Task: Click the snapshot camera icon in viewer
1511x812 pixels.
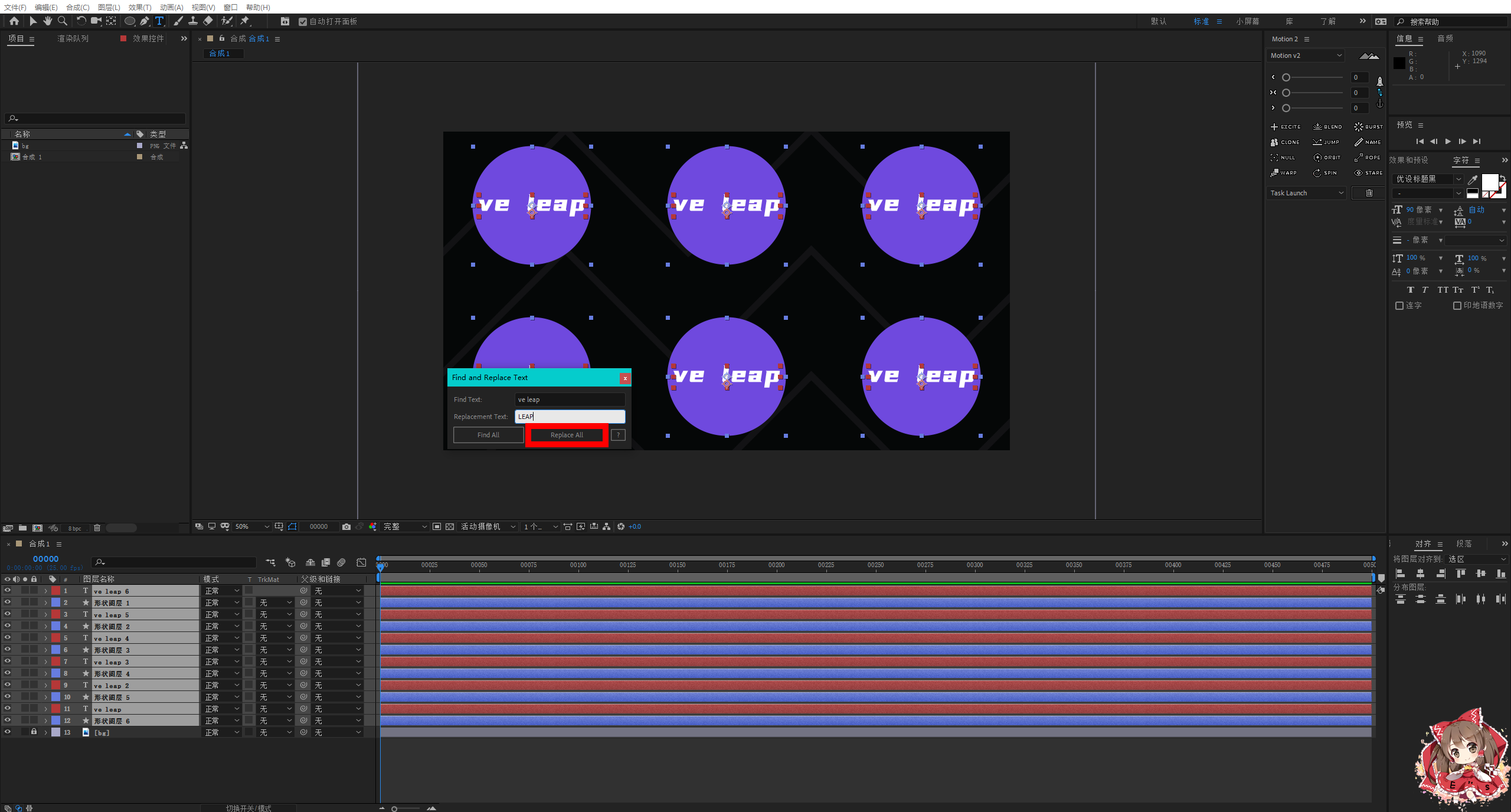Action: click(x=346, y=526)
